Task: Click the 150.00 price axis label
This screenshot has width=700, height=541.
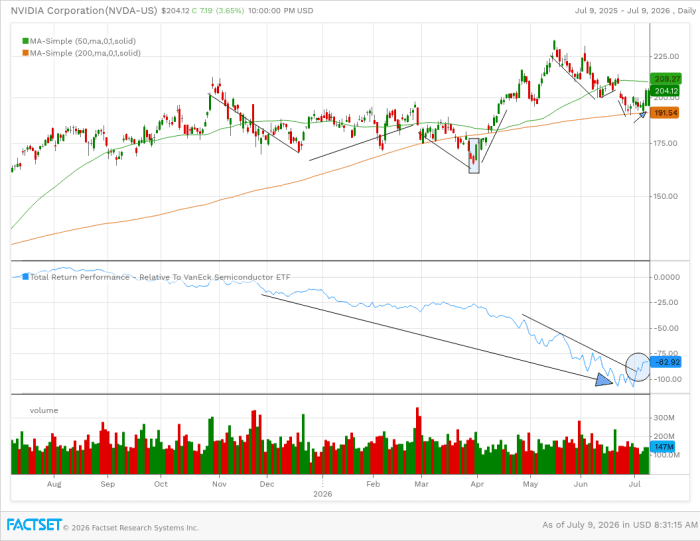Action: [665, 196]
